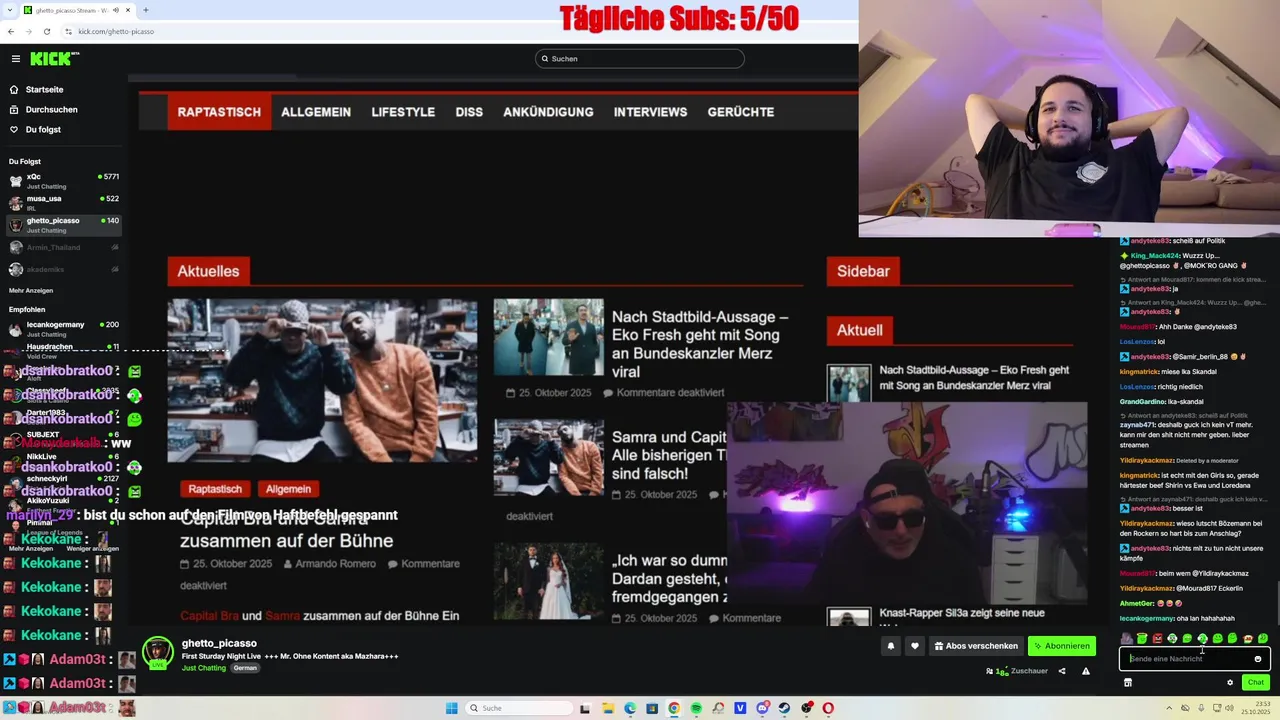Viewport: 1280px width, 720px height.
Task: Report stream with warning triangle icon
Action: pos(1086,671)
